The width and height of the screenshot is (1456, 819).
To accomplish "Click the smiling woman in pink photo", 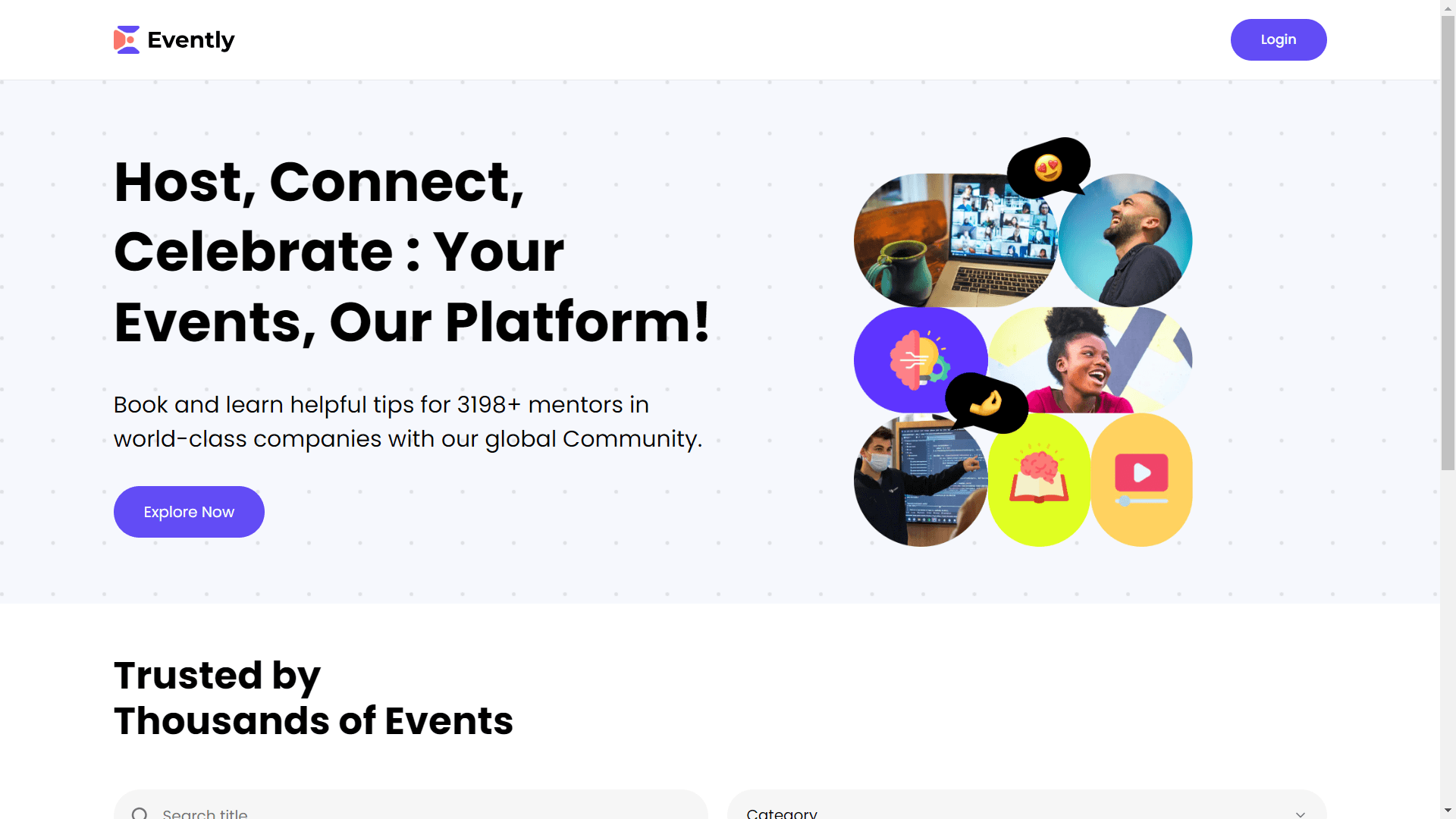I will (x=1090, y=360).
